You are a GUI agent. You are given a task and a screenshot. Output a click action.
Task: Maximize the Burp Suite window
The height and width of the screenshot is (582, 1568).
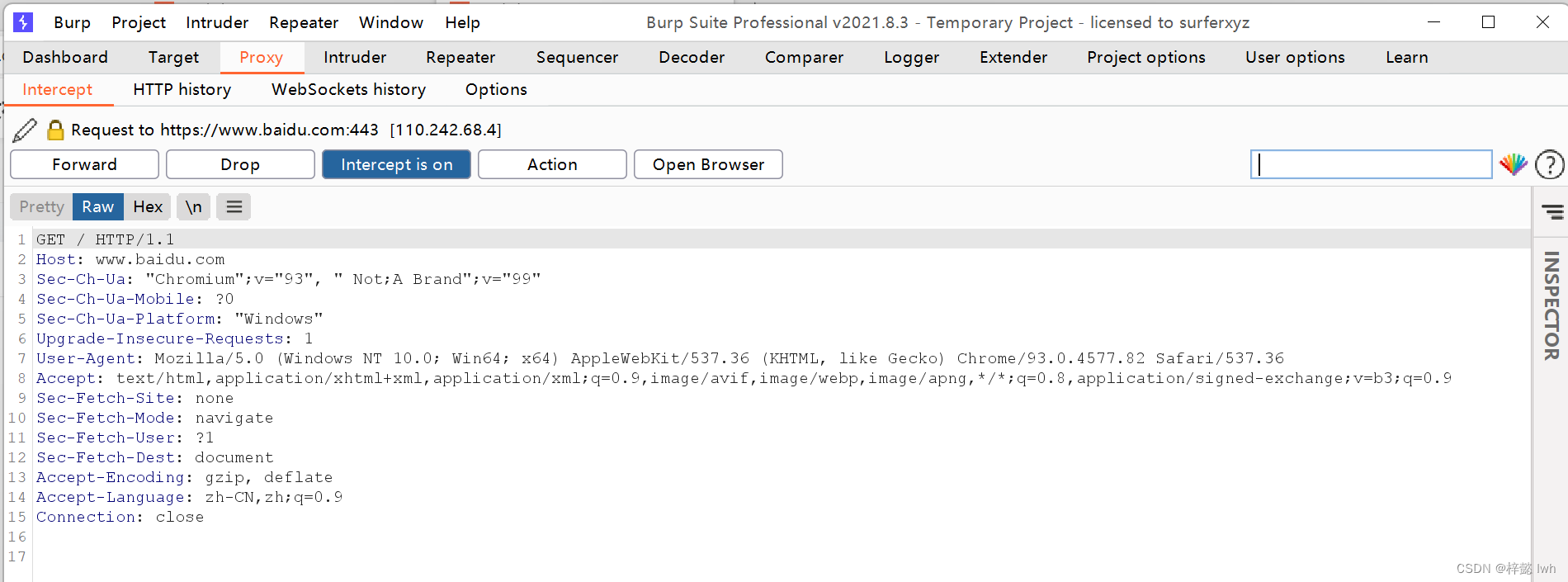1489,22
